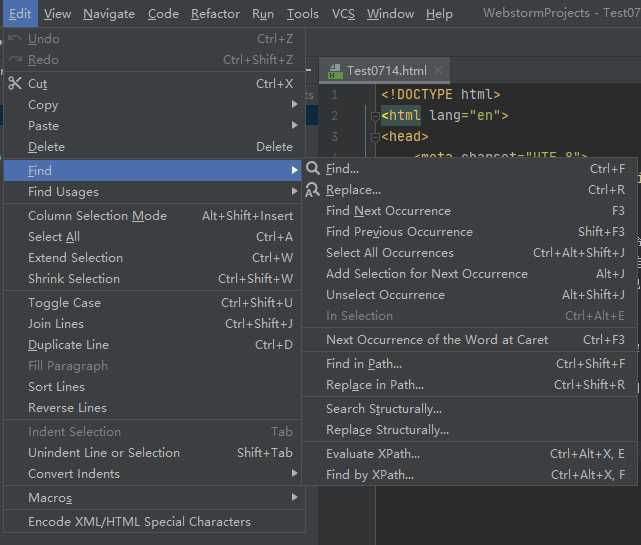This screenshot has height=545, width=641.
Task: Open the Refactor menu
Action: click(215, 14)
